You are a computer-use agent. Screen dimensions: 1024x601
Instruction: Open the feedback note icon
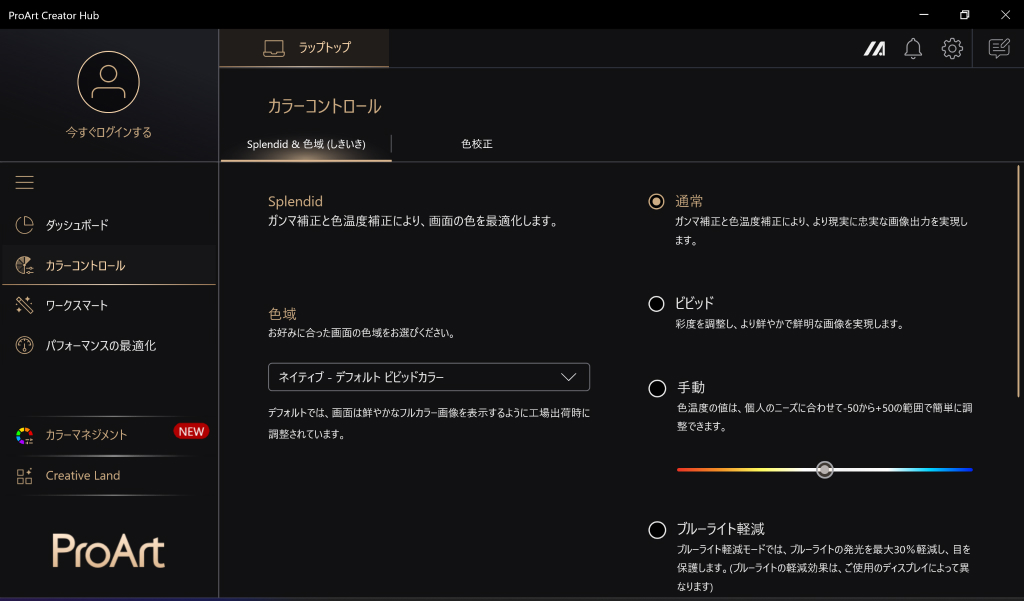999,48
